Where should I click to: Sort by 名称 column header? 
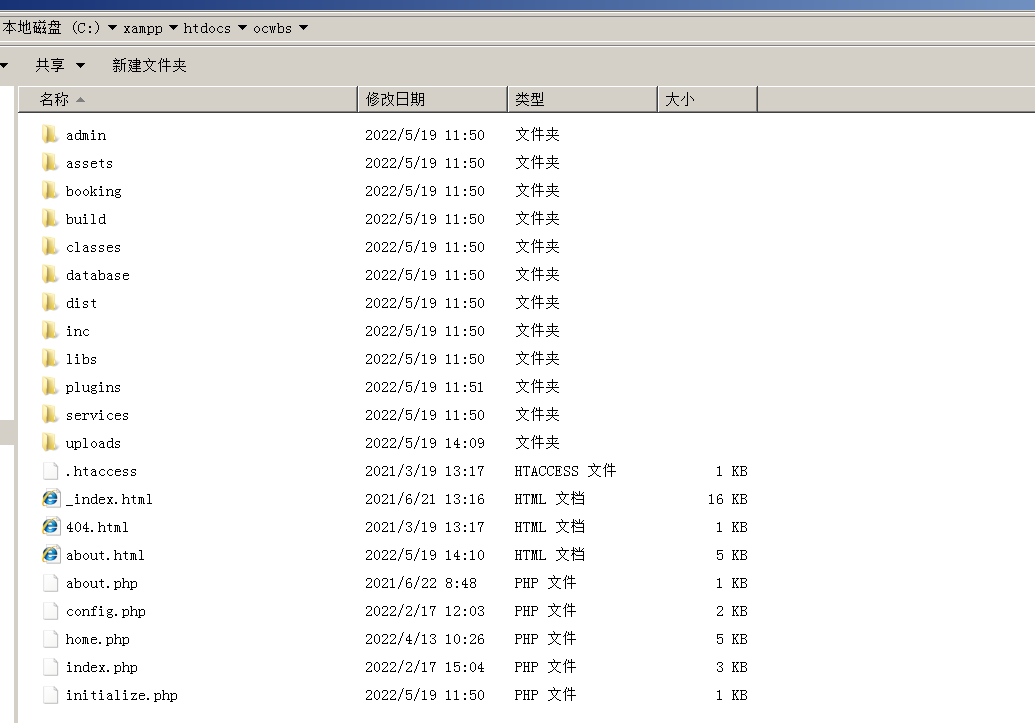[x=187, y=99]
